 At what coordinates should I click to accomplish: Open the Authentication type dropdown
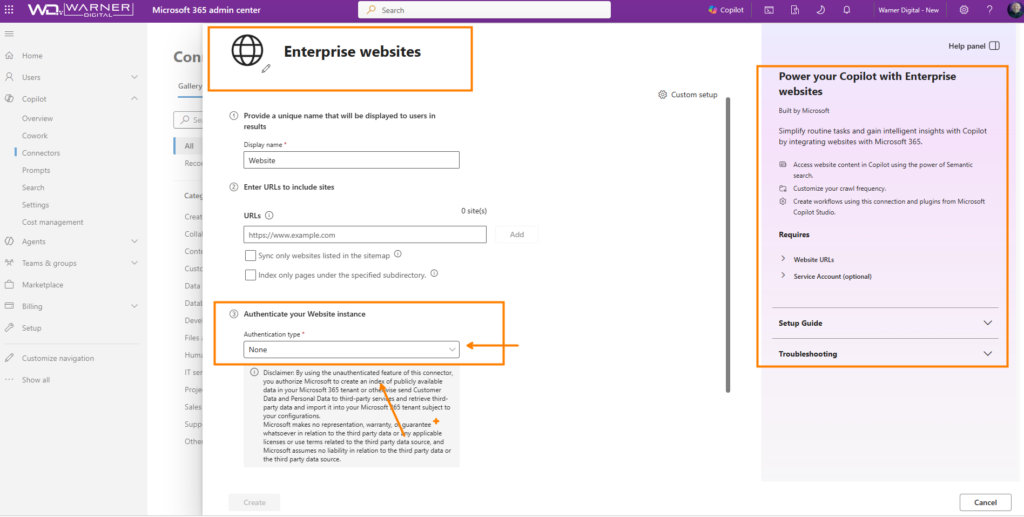[x=351, y=349]
